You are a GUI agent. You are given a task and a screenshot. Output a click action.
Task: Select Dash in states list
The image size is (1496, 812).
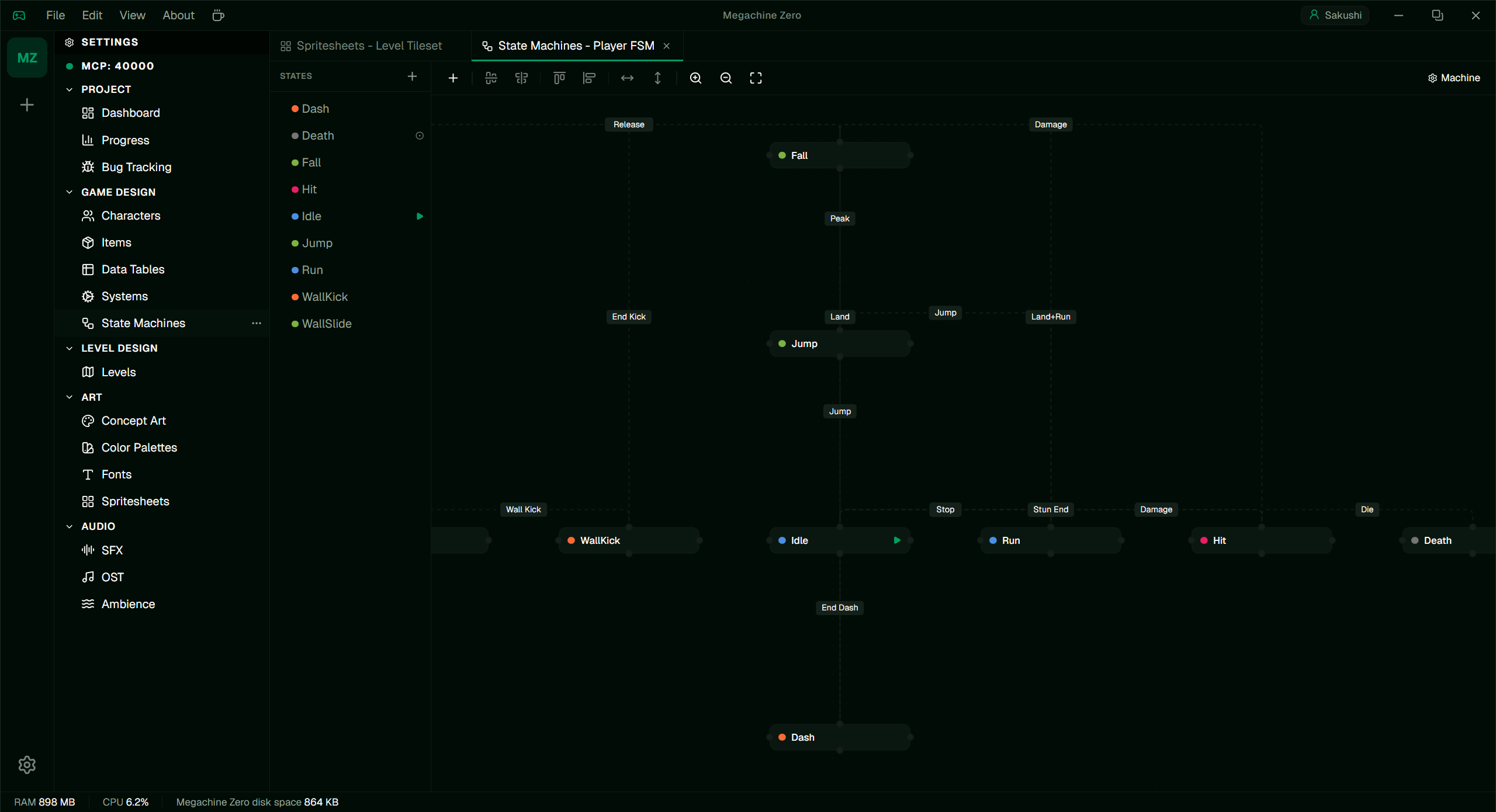pyautogui.click(x=351, y=109)
